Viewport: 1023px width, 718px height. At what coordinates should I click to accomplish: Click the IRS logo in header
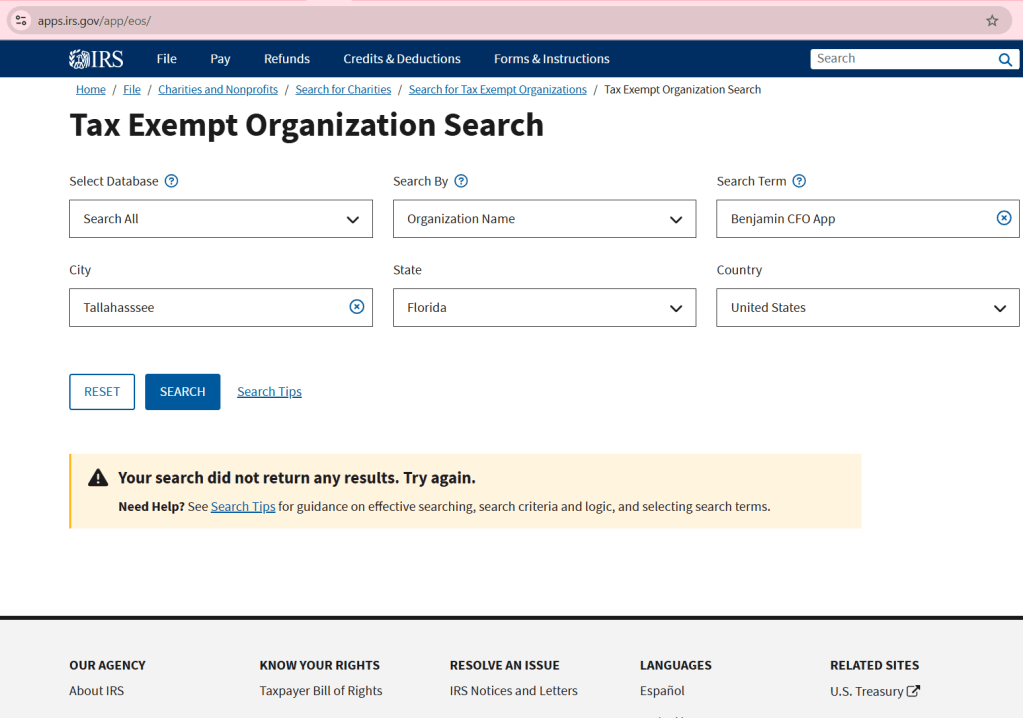[x=96, y=59]
